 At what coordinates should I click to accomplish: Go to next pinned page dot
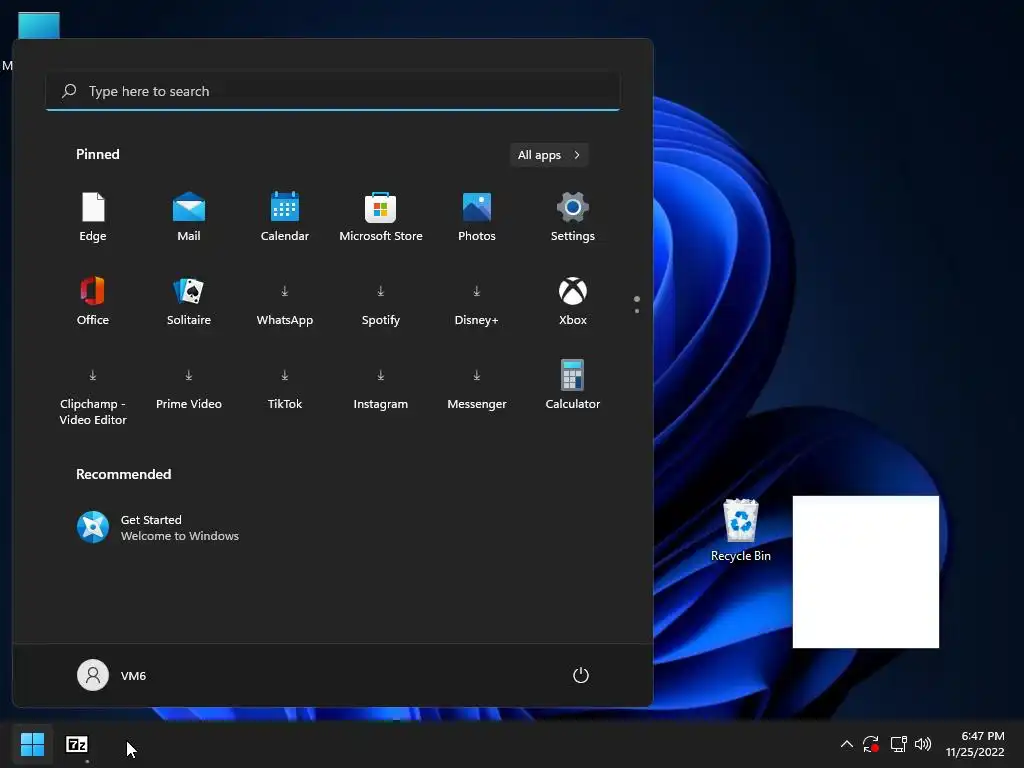637,311
